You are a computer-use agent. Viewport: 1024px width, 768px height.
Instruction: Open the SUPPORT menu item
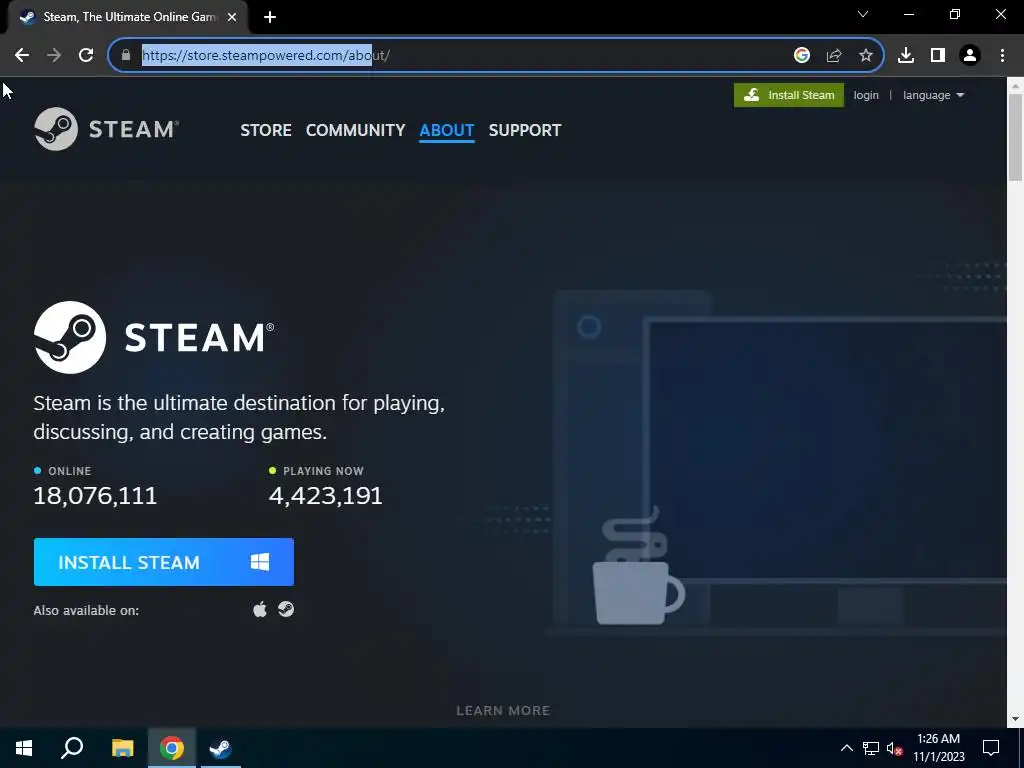[x=525, y=130]
